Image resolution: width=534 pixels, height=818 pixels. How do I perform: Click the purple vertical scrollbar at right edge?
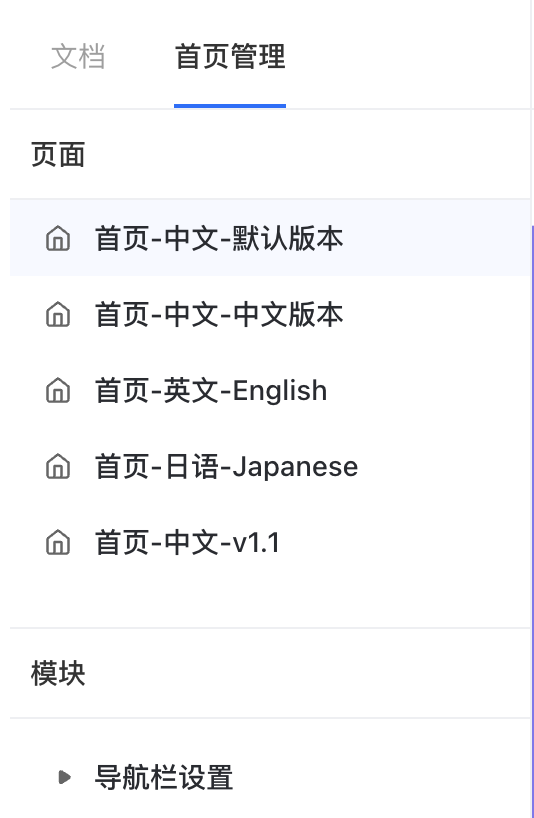(x=532, y=522)
